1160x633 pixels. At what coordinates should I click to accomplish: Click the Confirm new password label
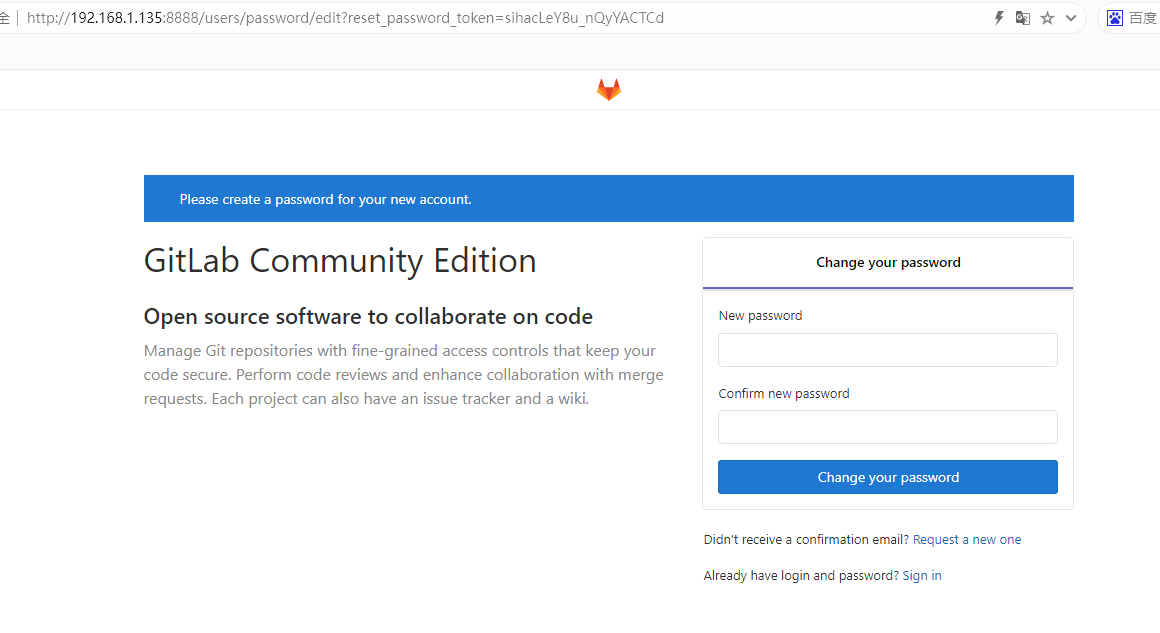(784, 394)
